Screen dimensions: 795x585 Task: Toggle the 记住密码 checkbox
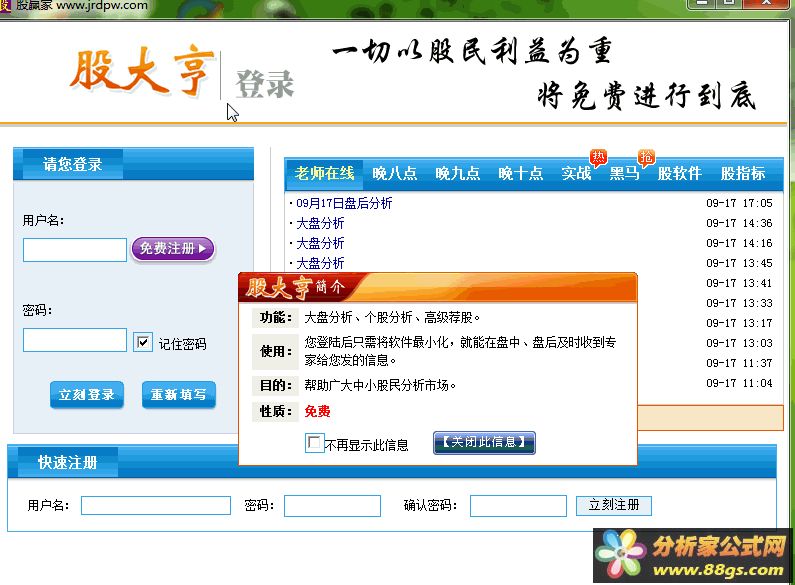[x=143, y=342]
